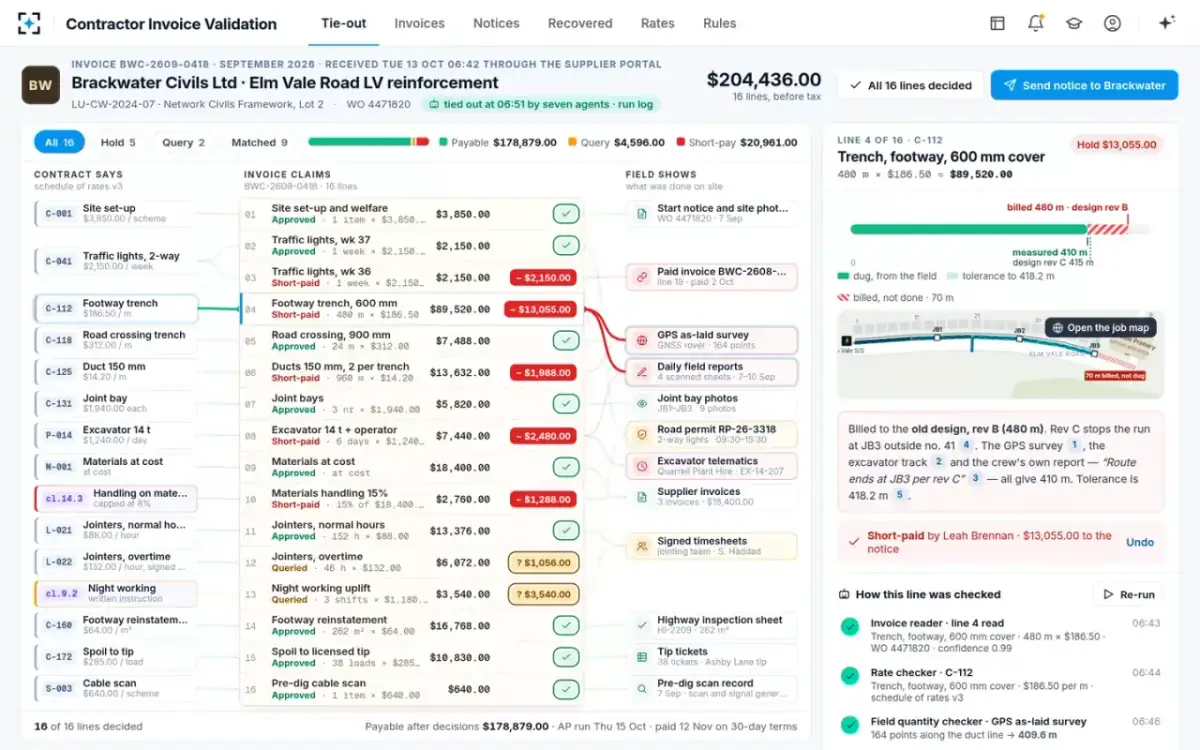The width and height of the screenshot is (1200, 750).
Task: Select contract clause cl.9.2 Night working
Action: tap(115, 593)
